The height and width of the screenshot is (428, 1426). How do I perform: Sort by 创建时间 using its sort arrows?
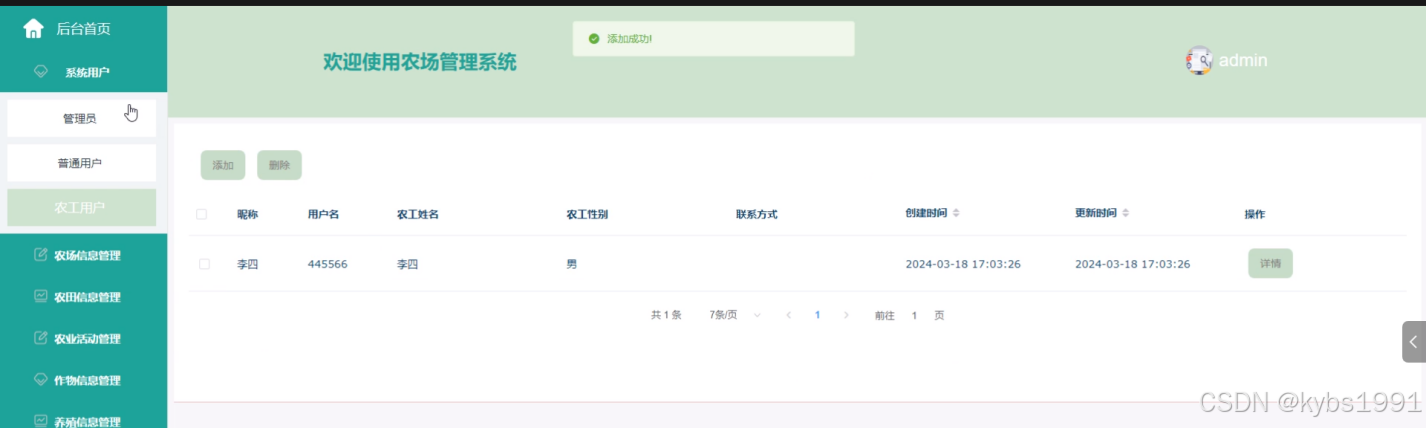pyautogui.click(x=956, y=214)
